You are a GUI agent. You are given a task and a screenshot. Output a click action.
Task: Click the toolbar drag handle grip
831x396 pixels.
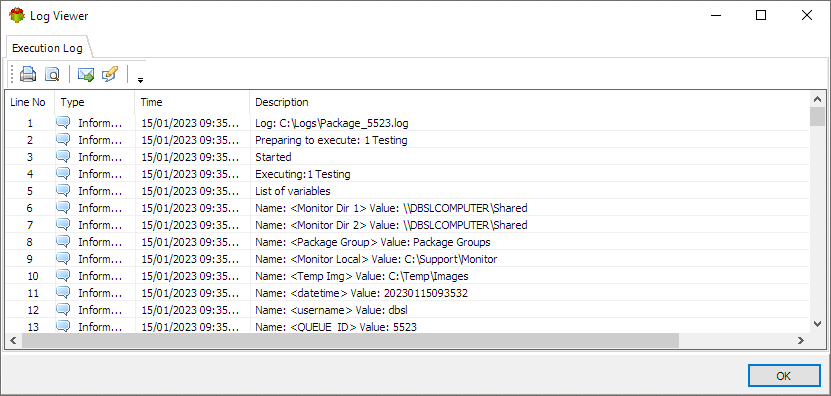tap(12, 75)
